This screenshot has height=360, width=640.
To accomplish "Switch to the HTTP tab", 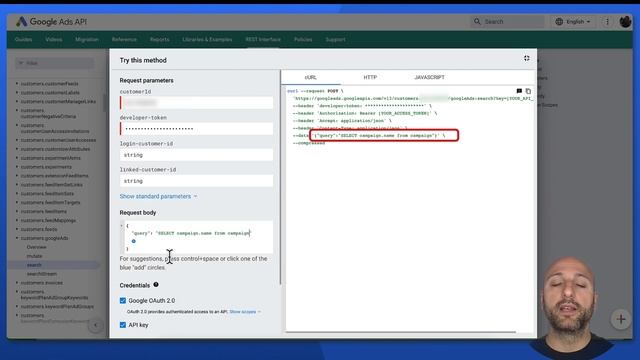I will click(x=370, y=77).
